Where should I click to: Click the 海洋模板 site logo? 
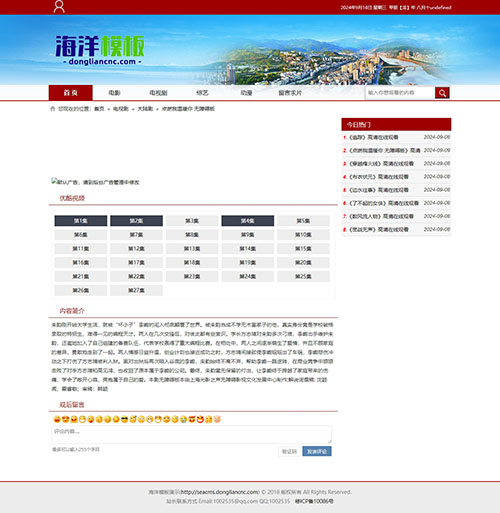[100, 50]
